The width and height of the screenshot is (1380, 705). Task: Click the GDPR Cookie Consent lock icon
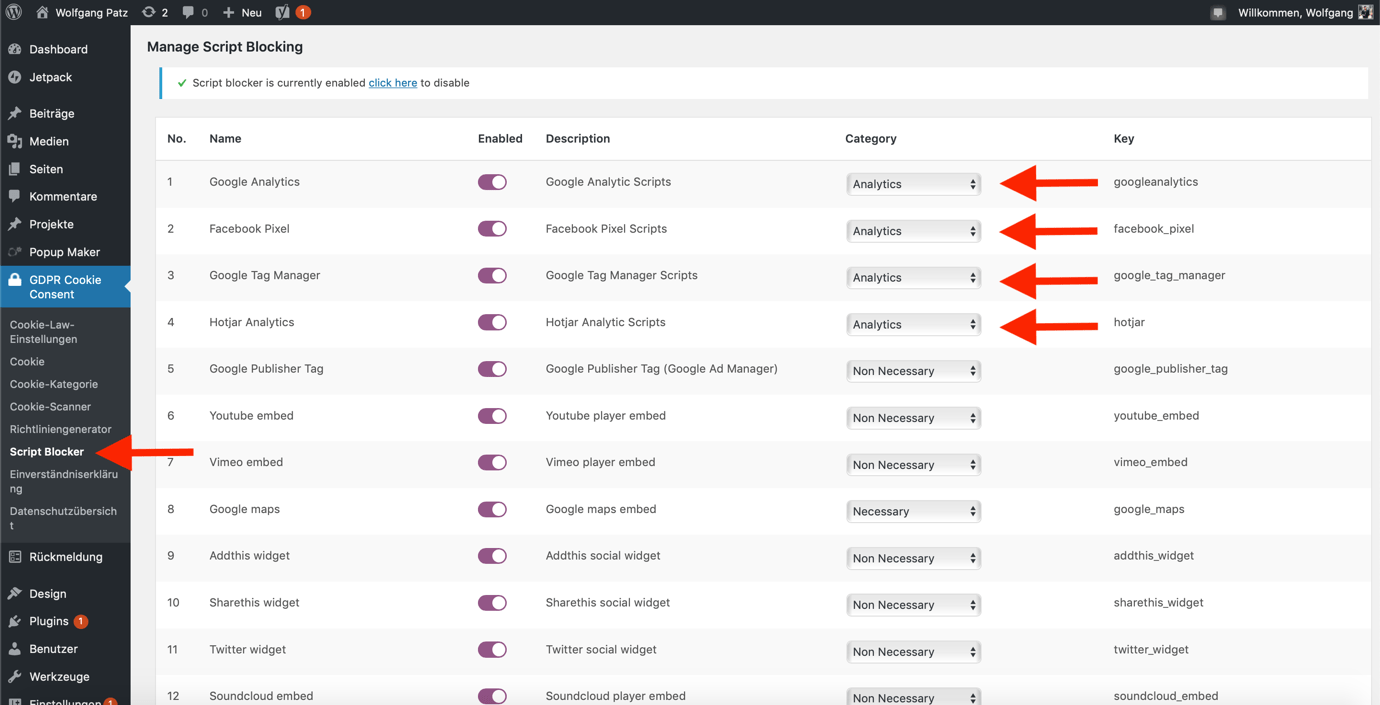click(x=15, y=281)
